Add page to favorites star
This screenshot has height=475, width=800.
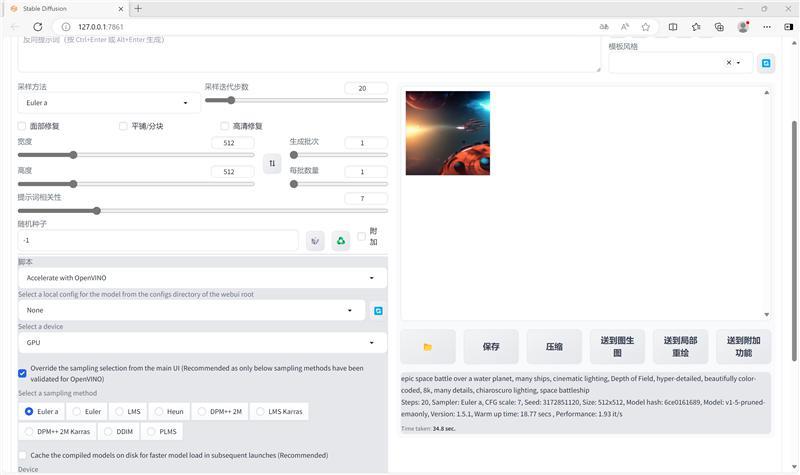[646, 27]
